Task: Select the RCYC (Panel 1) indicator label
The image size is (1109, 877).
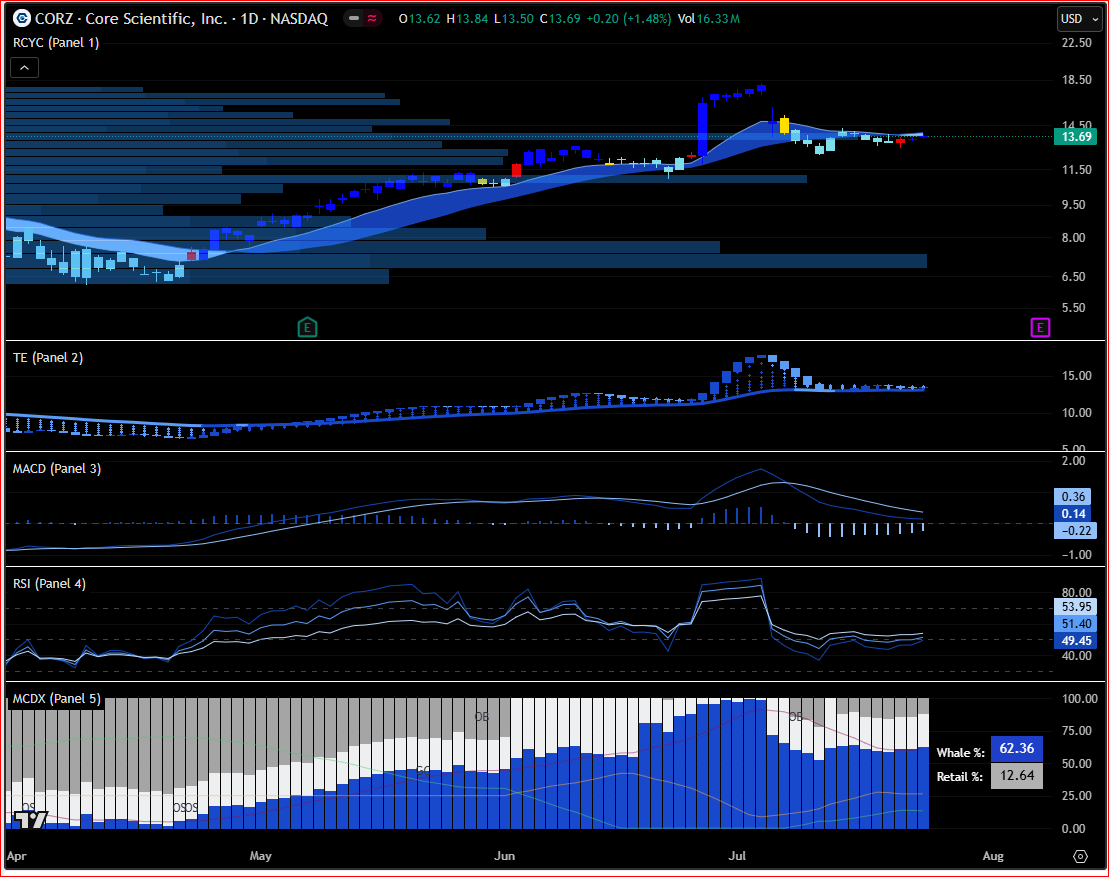Action: [x=56, y=42]
